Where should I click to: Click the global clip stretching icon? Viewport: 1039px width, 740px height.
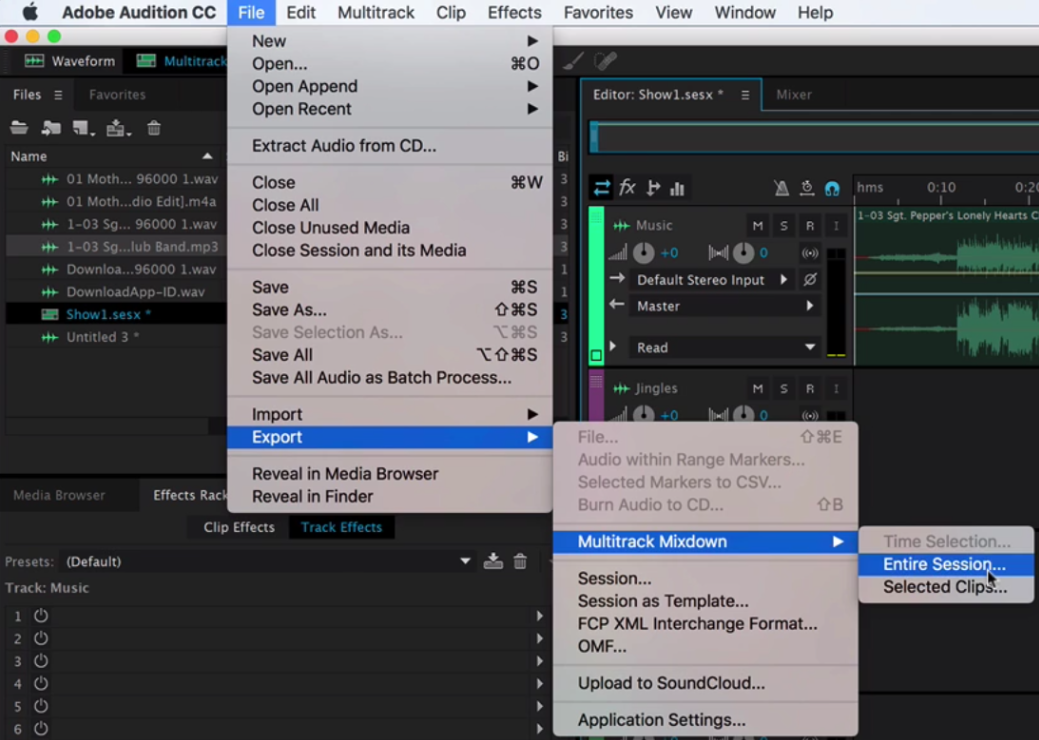806,188
